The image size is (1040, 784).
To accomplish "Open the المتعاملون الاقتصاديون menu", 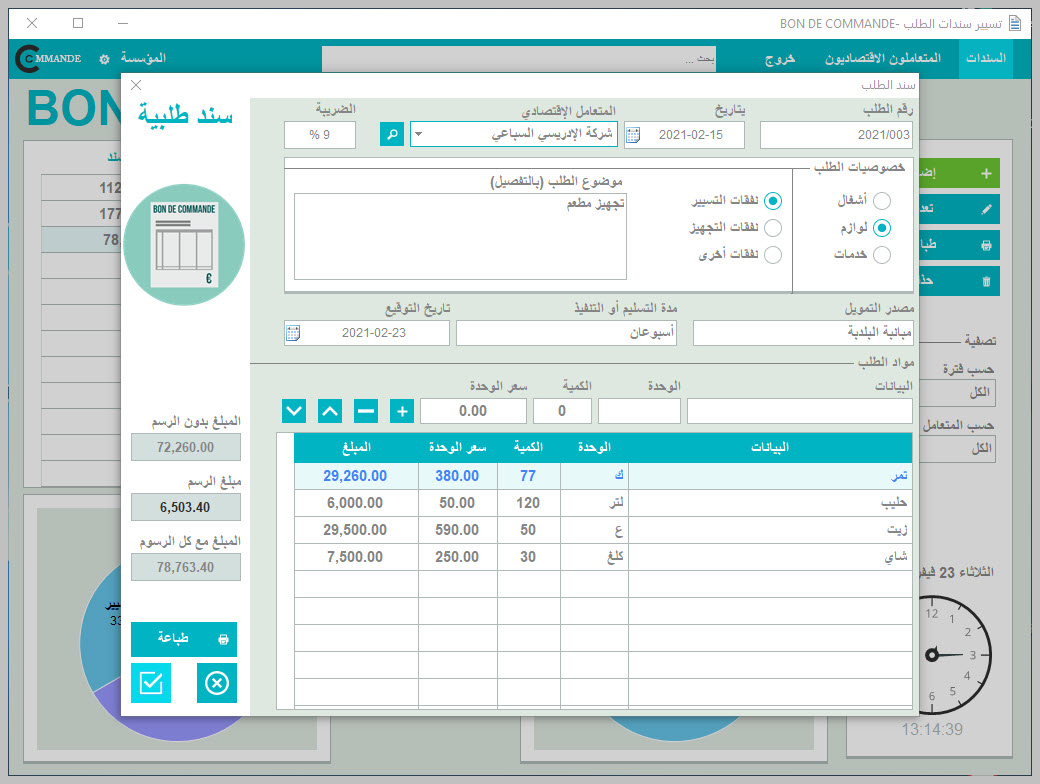I will tap(883, 59).
